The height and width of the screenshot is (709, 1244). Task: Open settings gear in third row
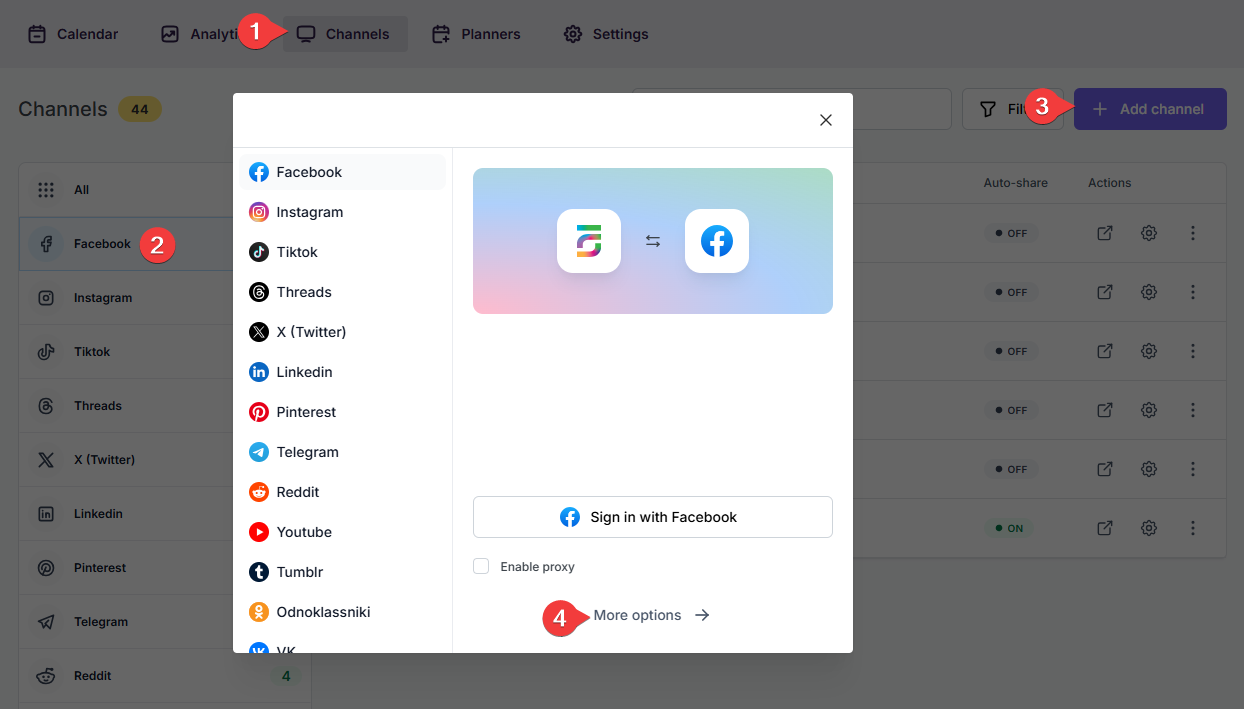point(1149,351)
